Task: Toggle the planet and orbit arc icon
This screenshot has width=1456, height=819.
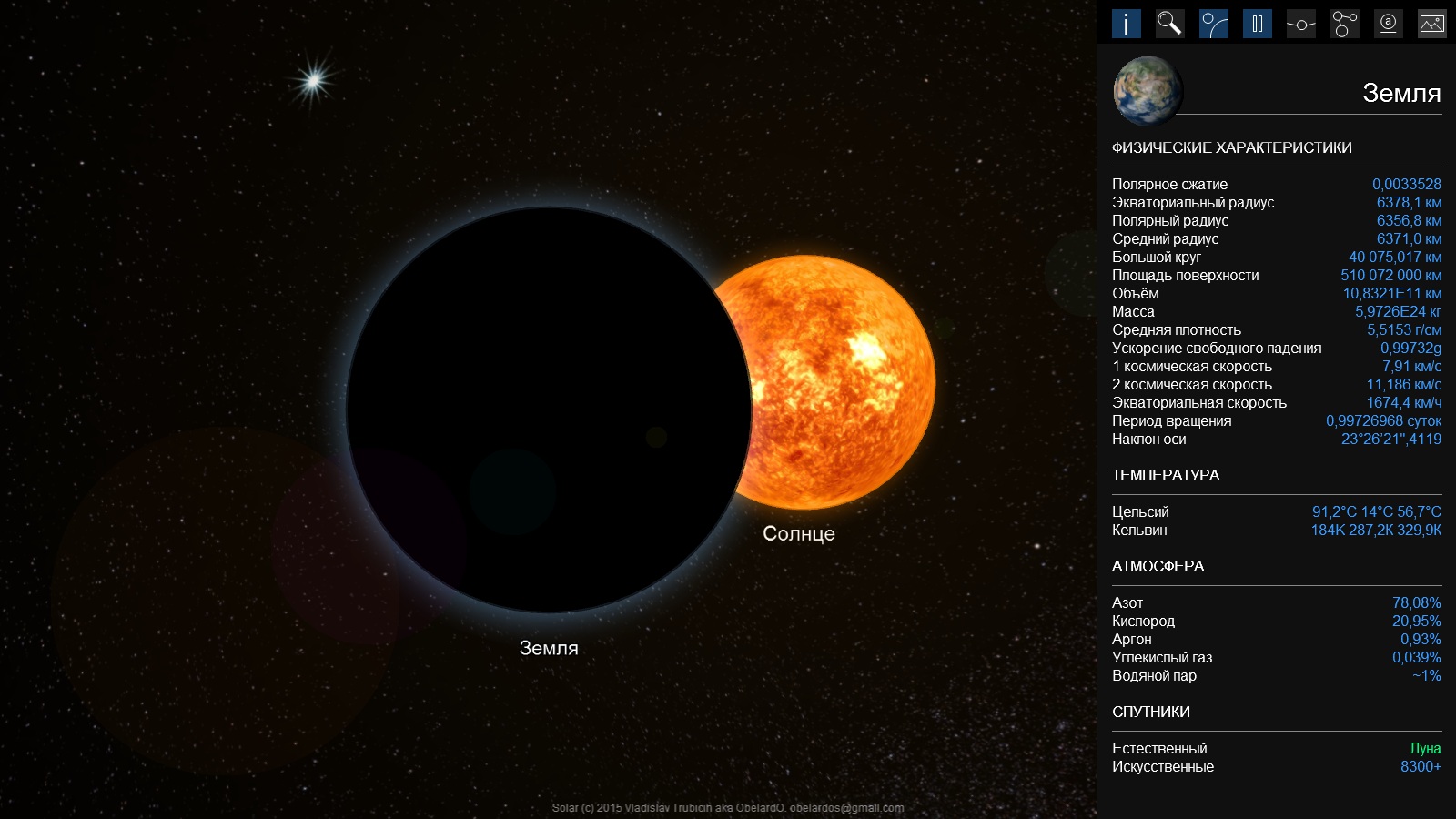Action: 1214,24
